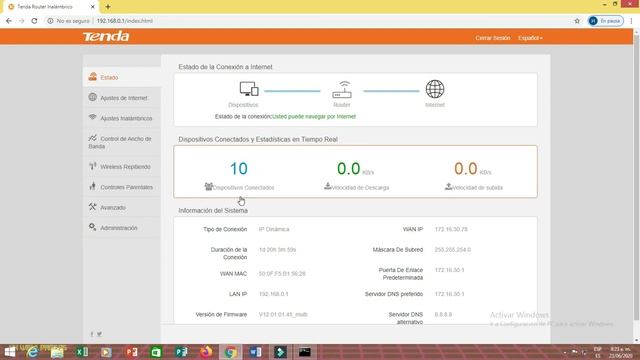This screenshot has height=360, width=640.
Task: Open the Windows Start menu
Action: 9,352
